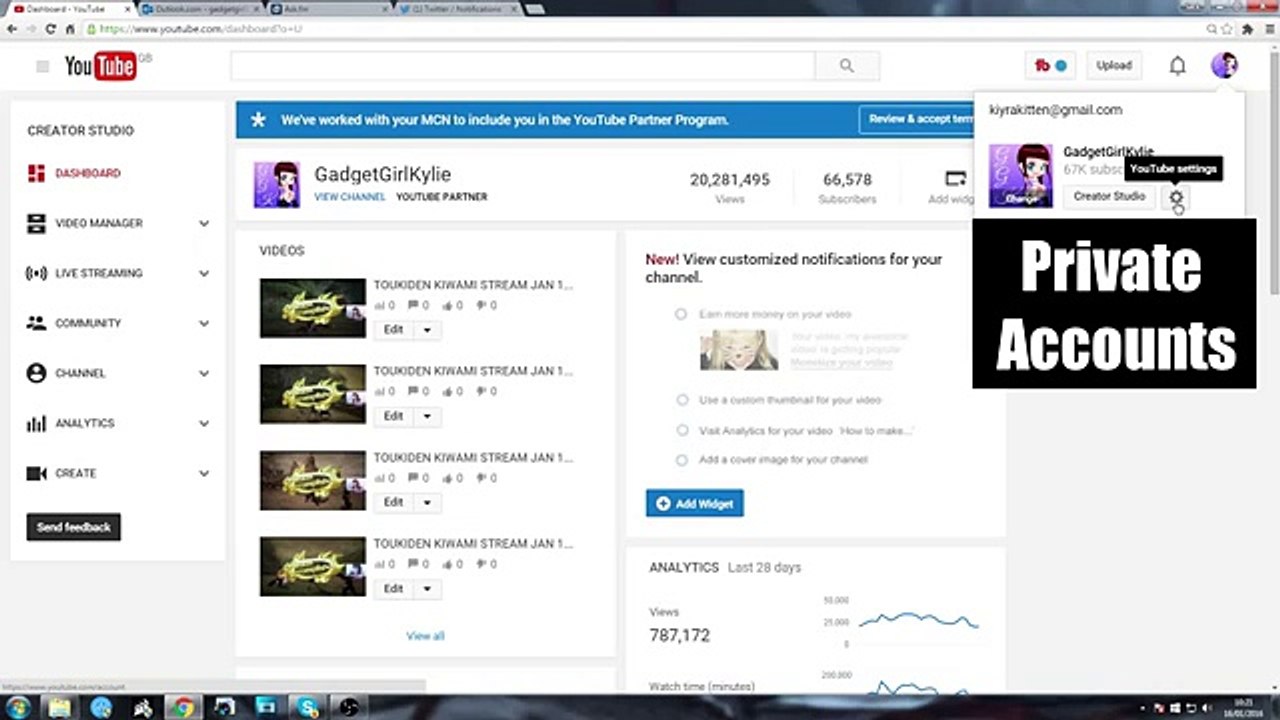1280x720 pixels.
Task: Click the Send feedback button
Action: (74, 528)
